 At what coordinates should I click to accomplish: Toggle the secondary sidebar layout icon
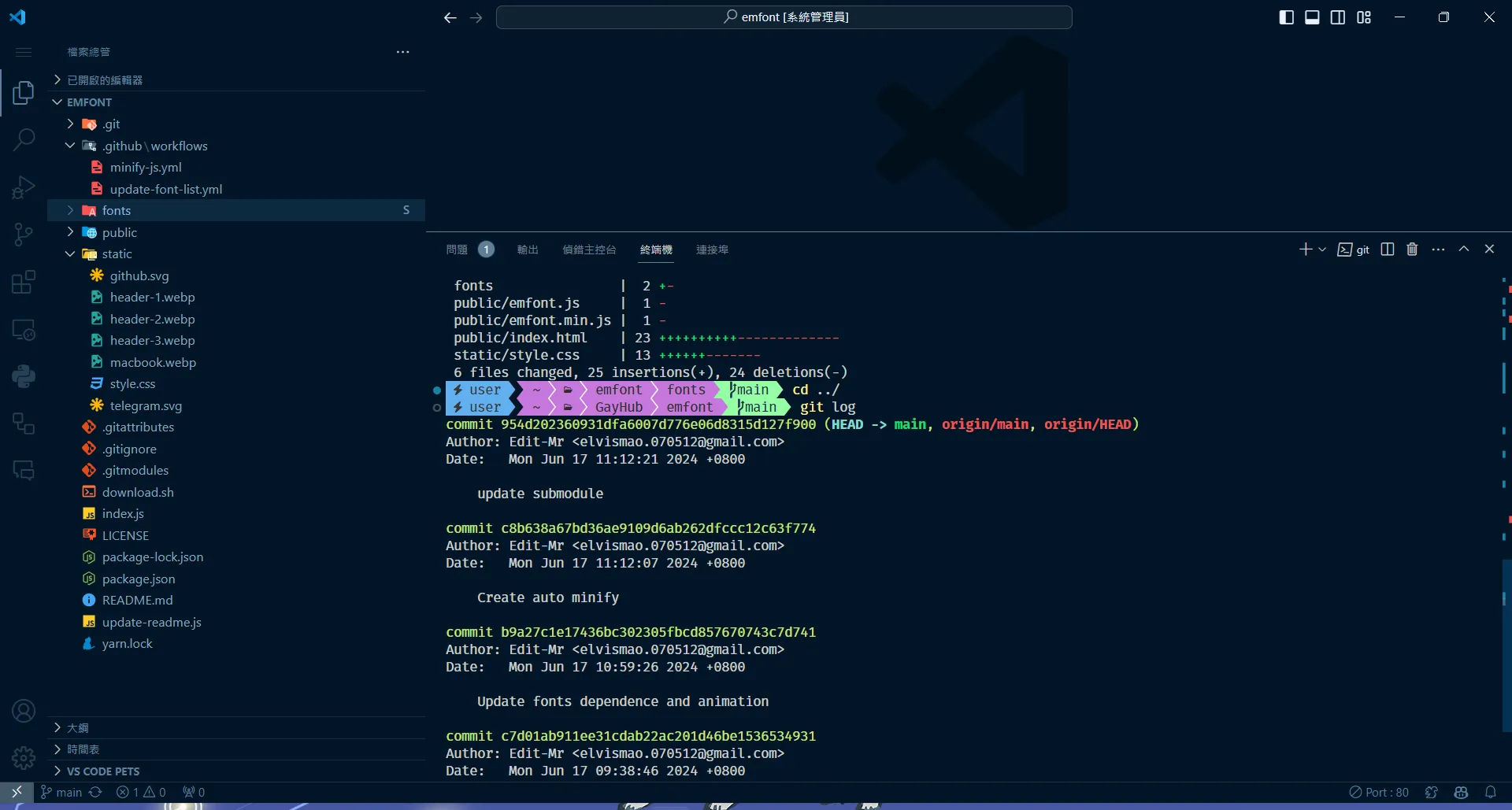point(1338,17)
